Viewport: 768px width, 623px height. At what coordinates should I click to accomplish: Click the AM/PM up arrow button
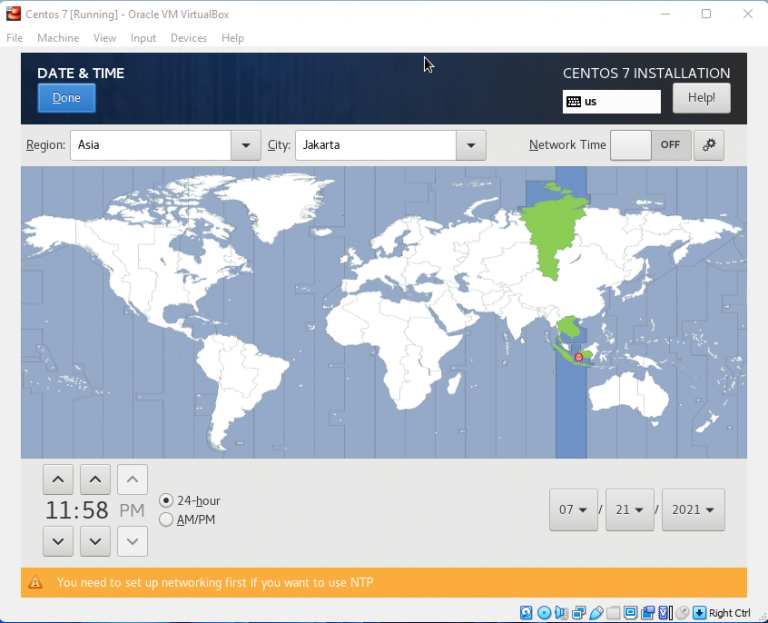pos(132,479)
